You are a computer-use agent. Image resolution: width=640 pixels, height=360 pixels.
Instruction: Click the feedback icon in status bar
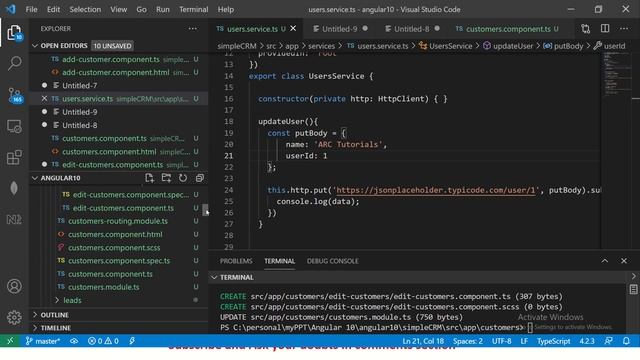[x=609, y=341]
